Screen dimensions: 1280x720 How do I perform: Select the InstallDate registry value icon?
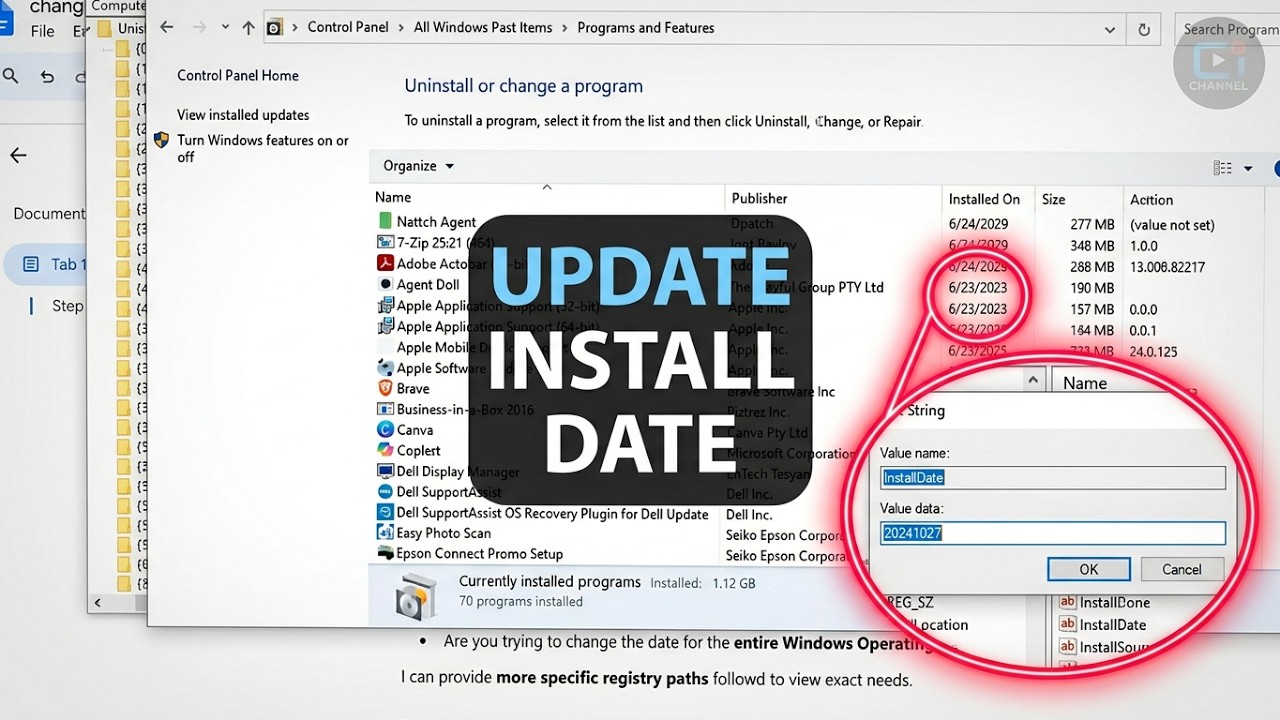[x=1067, y=625]
